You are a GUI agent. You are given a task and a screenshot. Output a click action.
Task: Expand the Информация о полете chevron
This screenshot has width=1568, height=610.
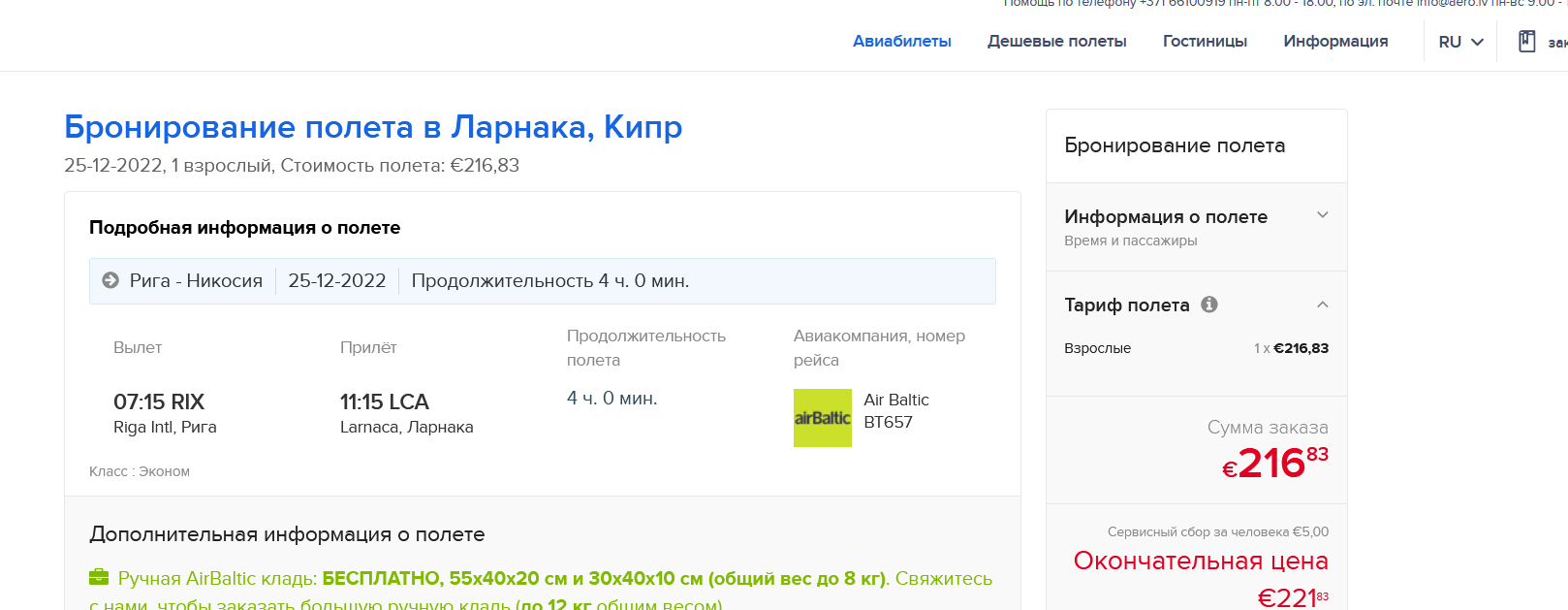1322,215
